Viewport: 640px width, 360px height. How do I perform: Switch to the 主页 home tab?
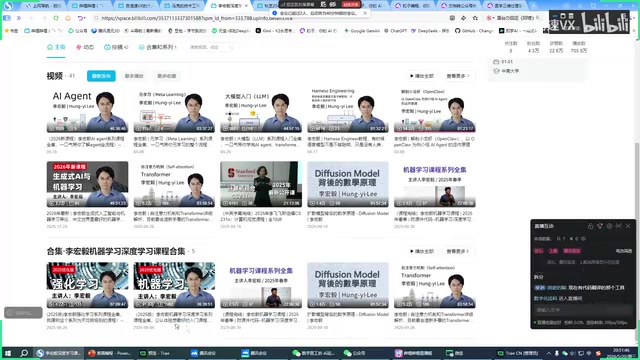coord(56,47)
